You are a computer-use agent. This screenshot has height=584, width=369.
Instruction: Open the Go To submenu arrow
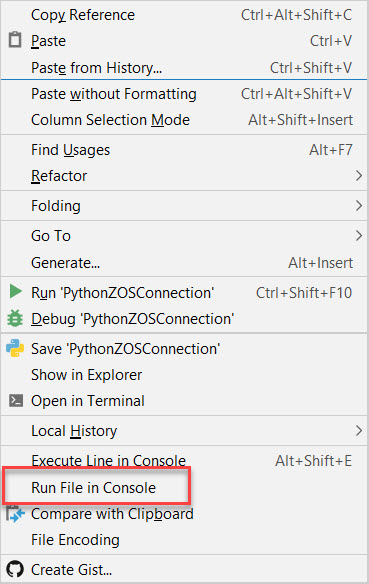pos(359,235)
